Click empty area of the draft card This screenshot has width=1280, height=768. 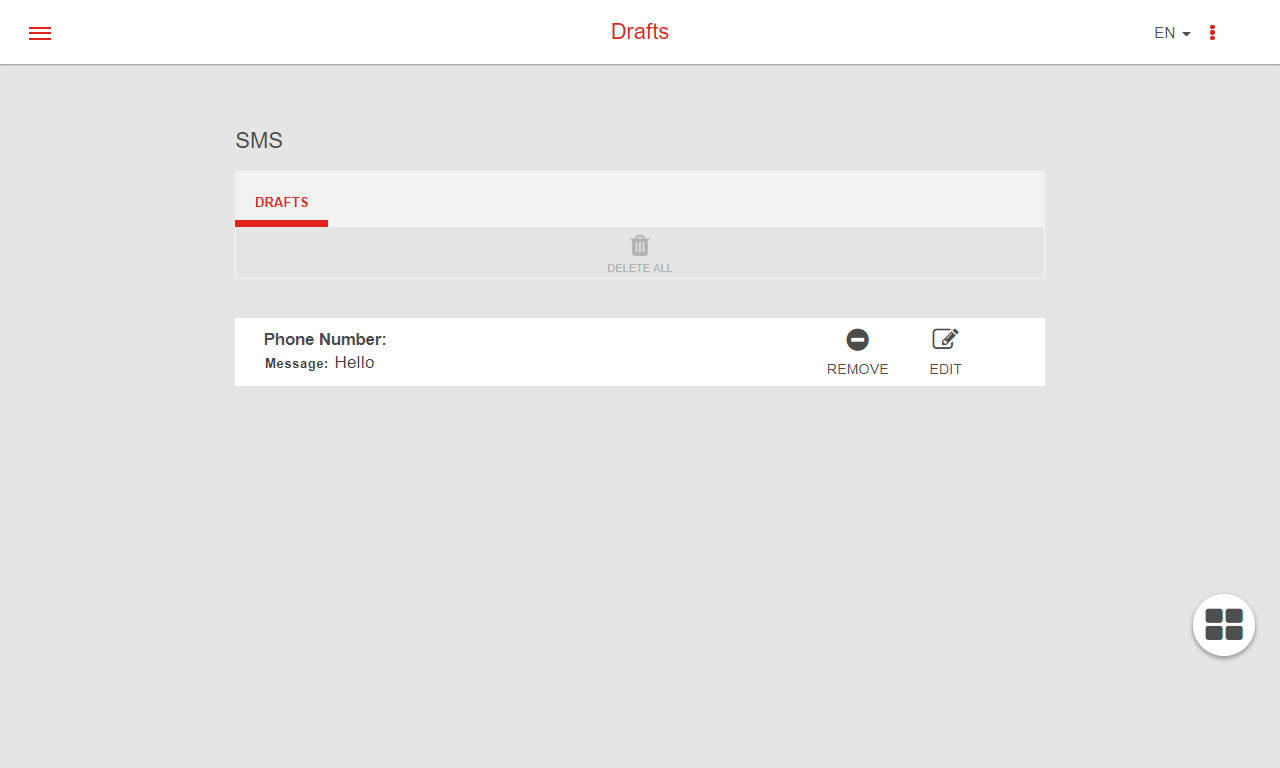600,352
